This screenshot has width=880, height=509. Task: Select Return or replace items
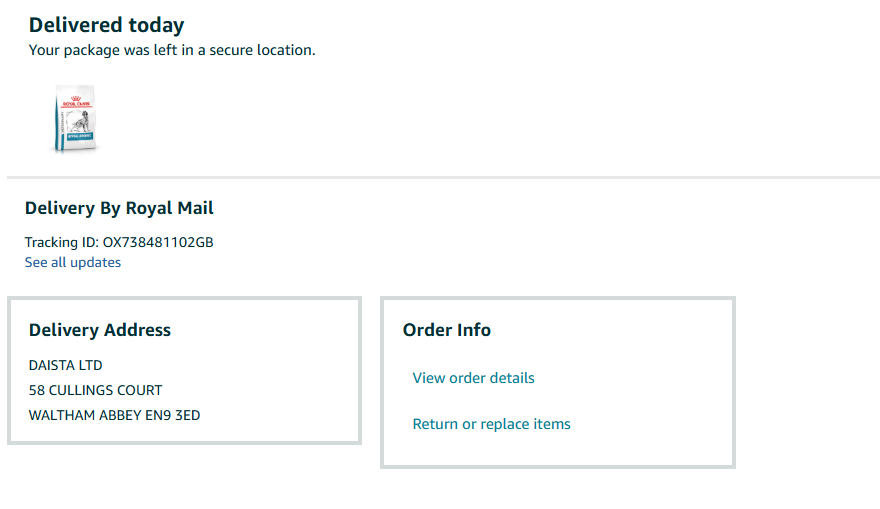tap(491, 424)
